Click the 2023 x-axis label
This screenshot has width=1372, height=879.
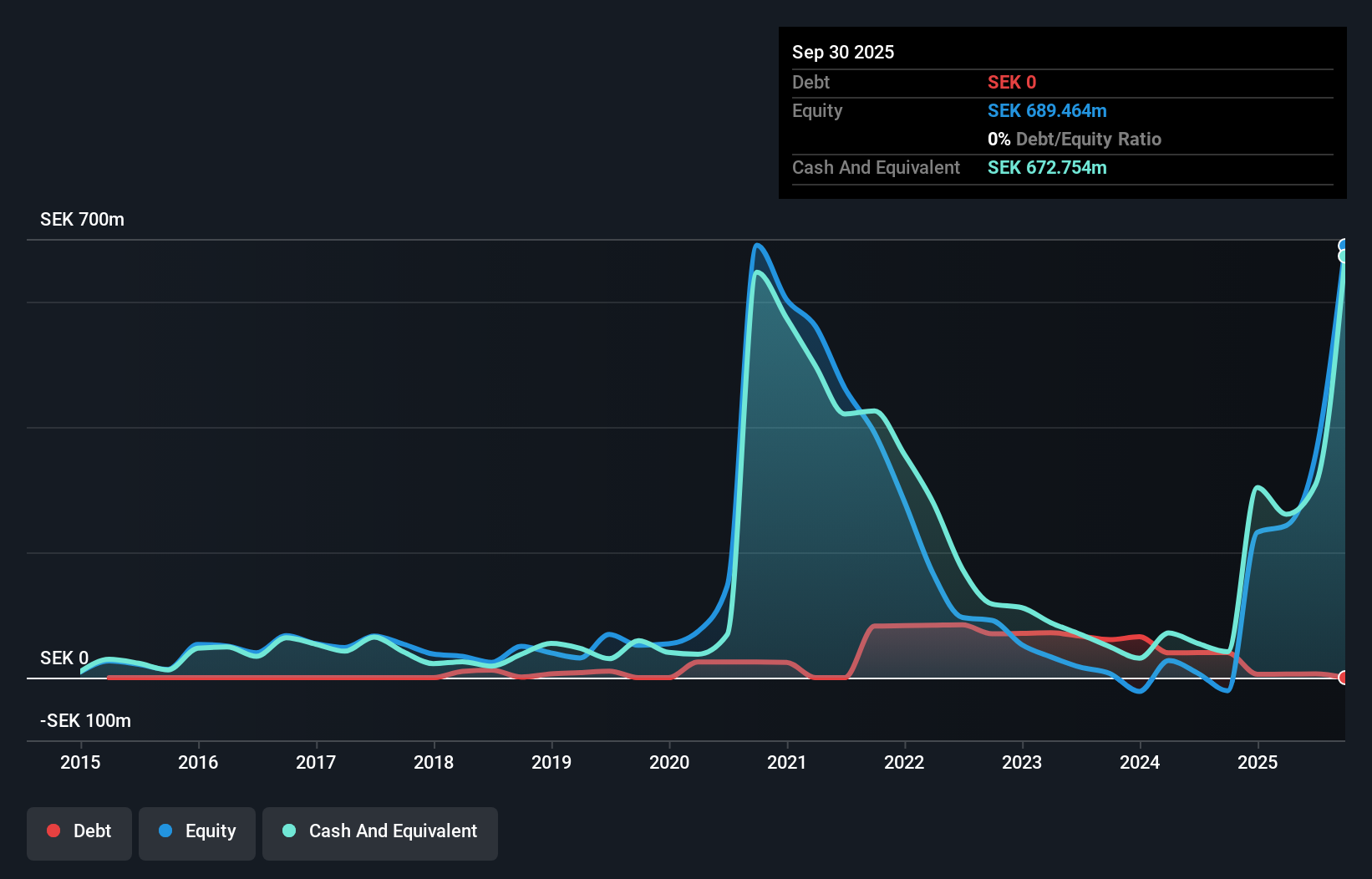(1022, 762)
